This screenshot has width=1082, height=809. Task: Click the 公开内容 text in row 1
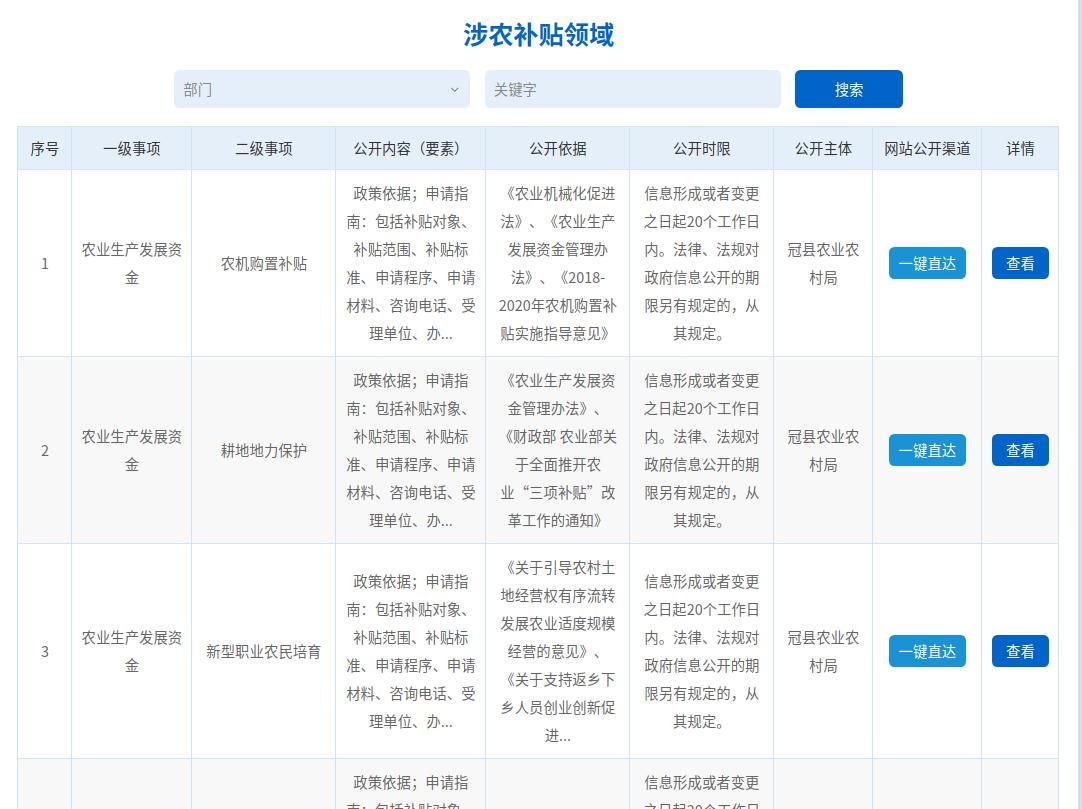pyautogui.click(x=411, y=264)
